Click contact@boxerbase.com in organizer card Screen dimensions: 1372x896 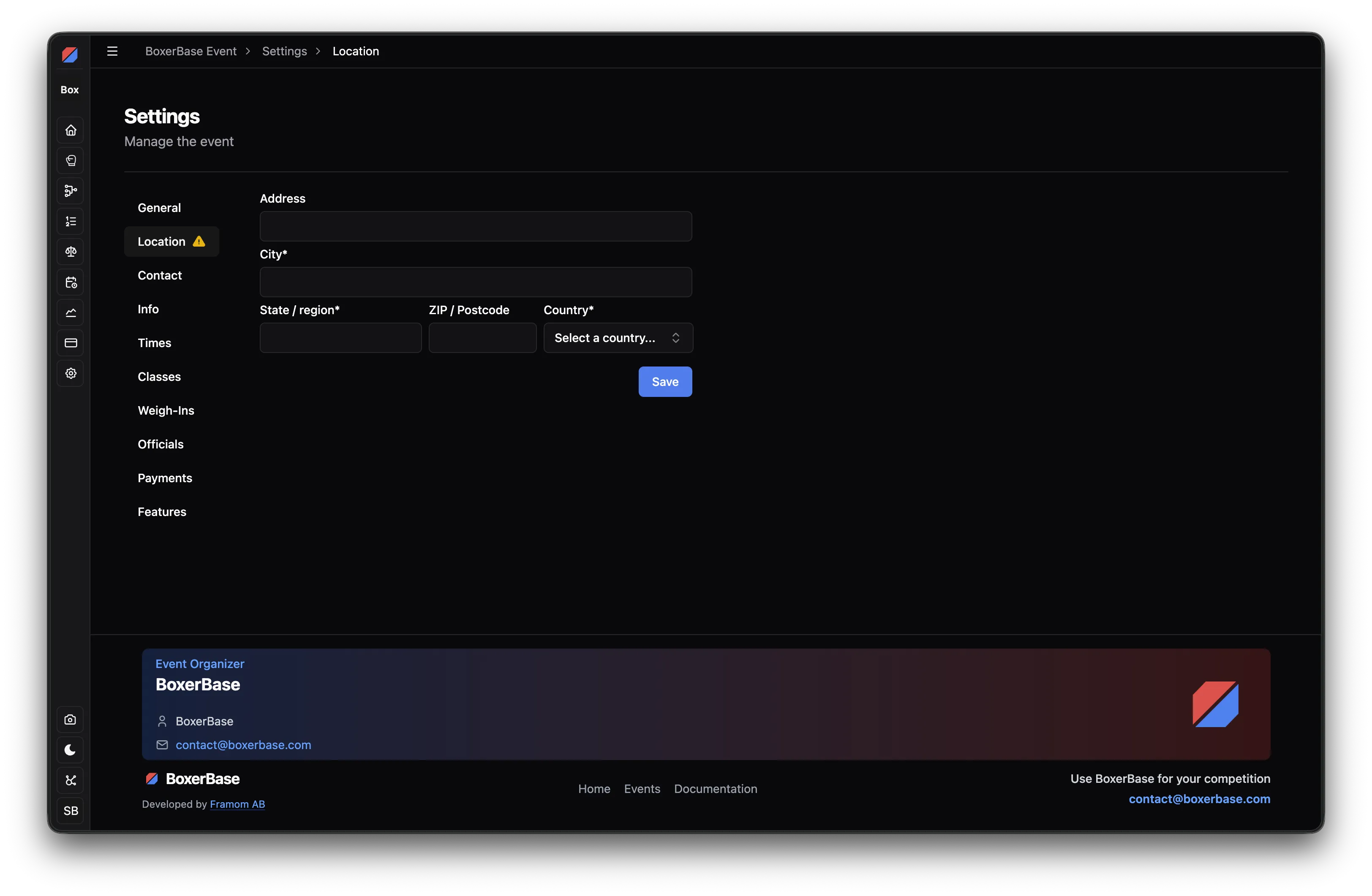pyautogui.click(x=243, y=745)
